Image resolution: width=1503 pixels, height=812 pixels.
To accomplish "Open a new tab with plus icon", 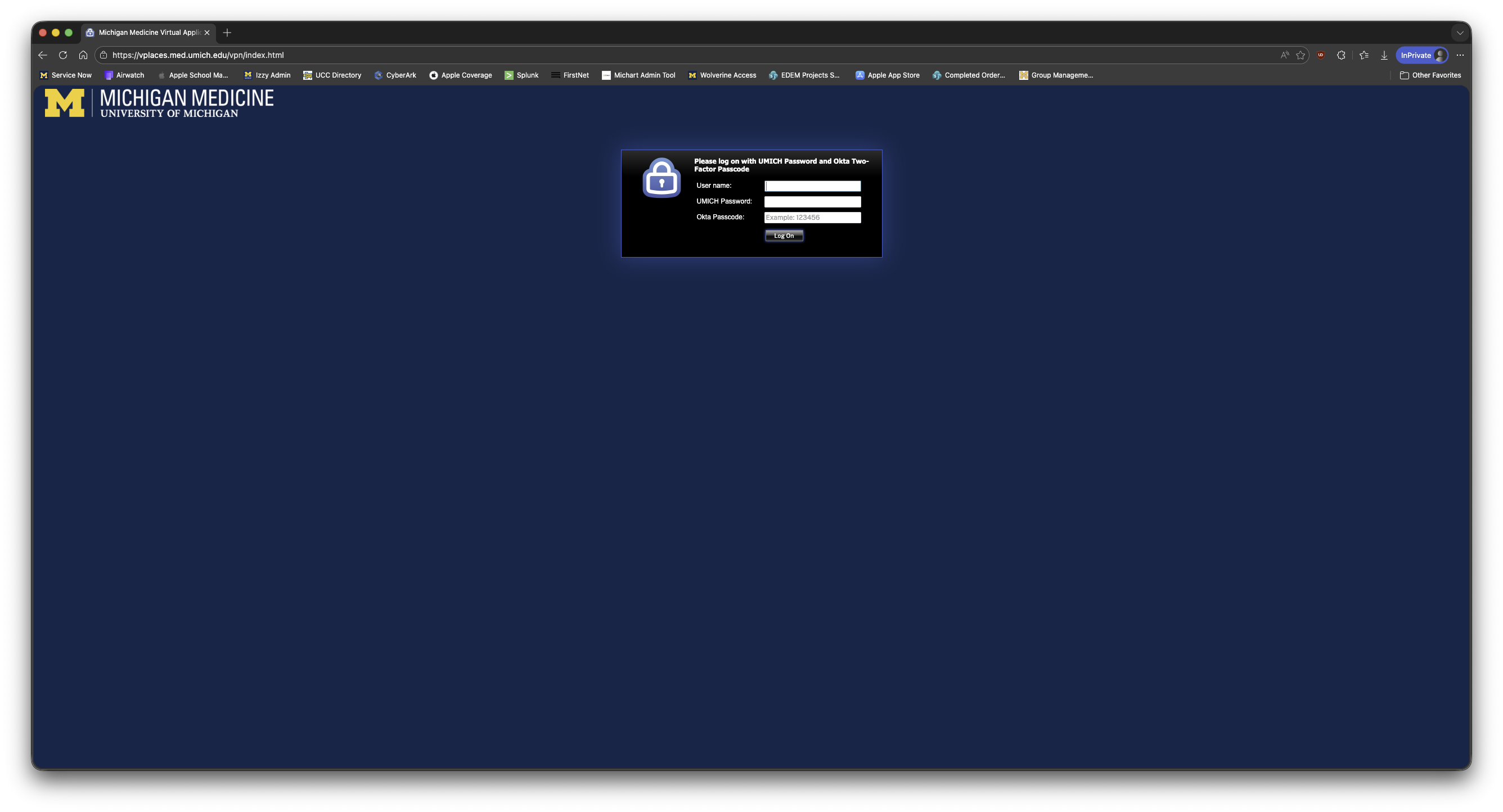I will pos(227,33).
